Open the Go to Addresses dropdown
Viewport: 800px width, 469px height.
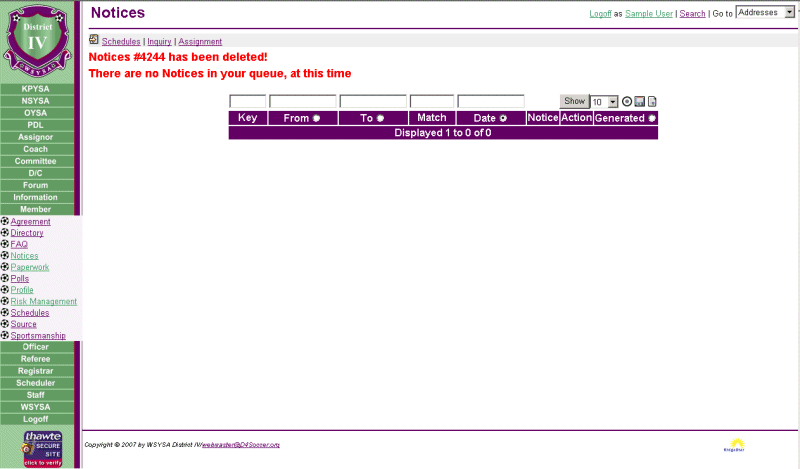coord(765,12)
